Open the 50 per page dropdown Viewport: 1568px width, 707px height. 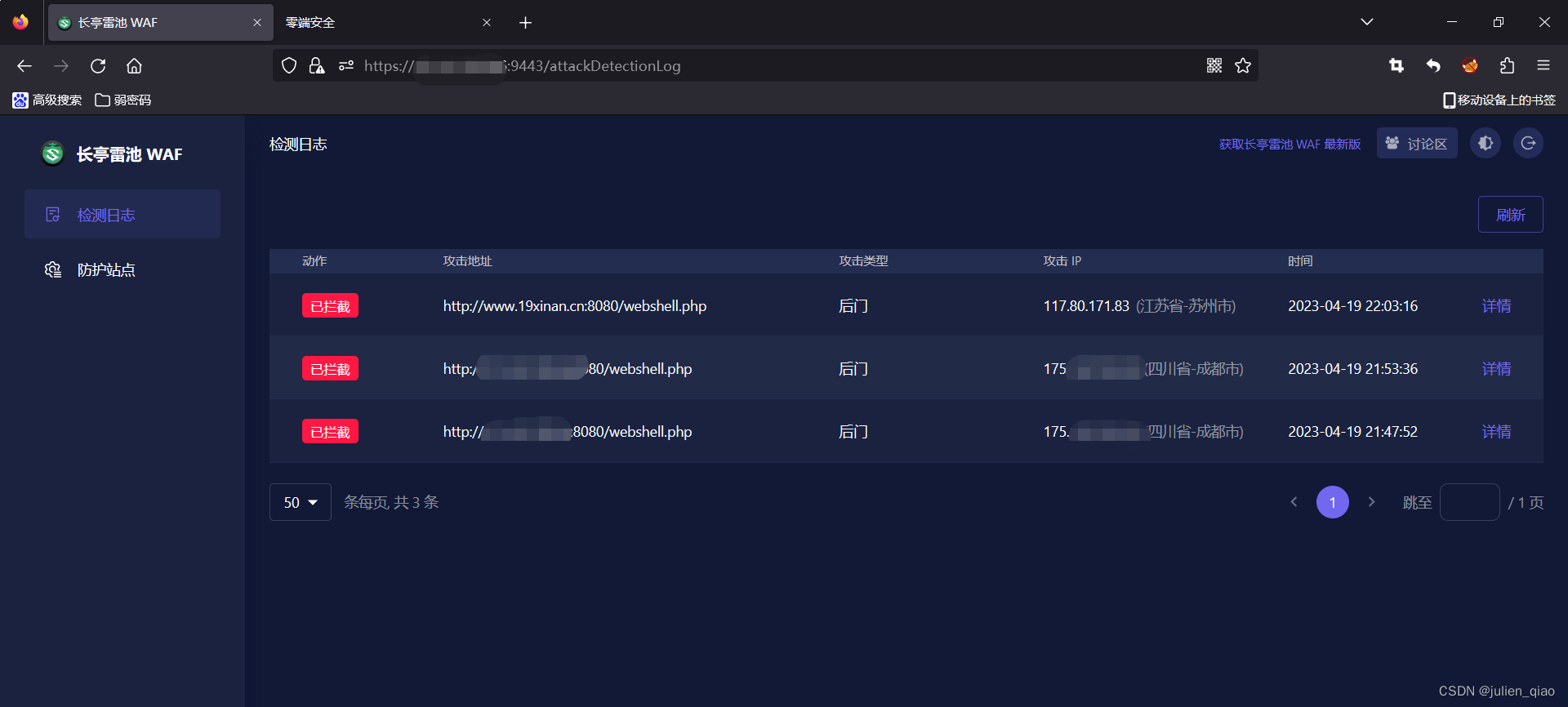[301, 502]
